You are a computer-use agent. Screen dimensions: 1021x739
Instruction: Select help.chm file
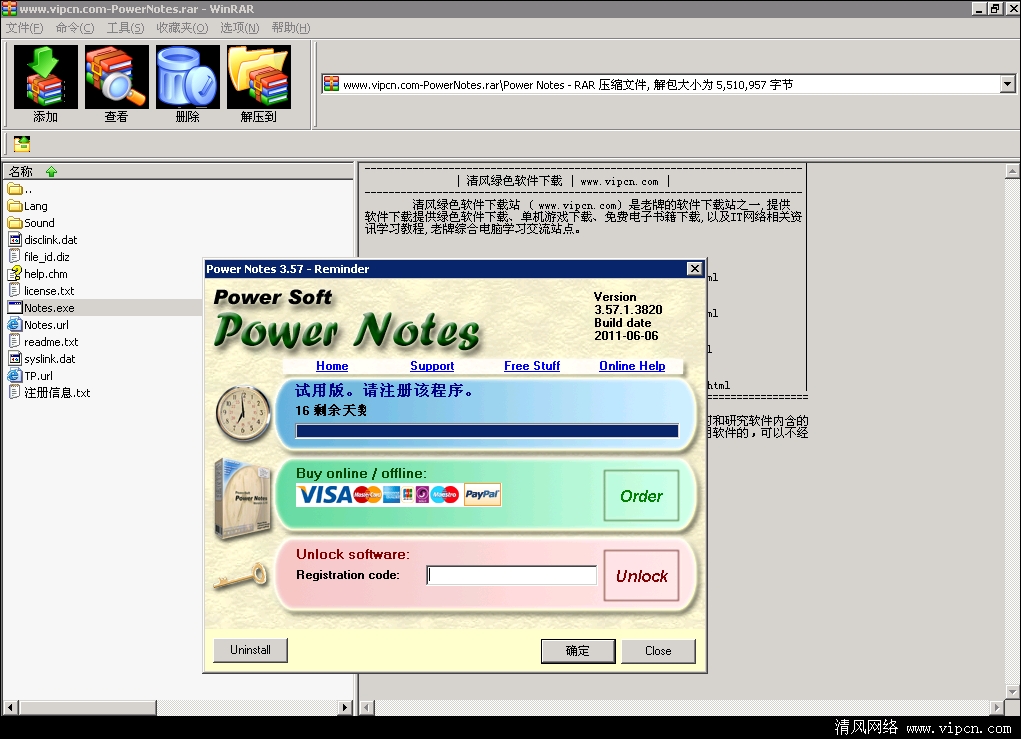point(38,273)
